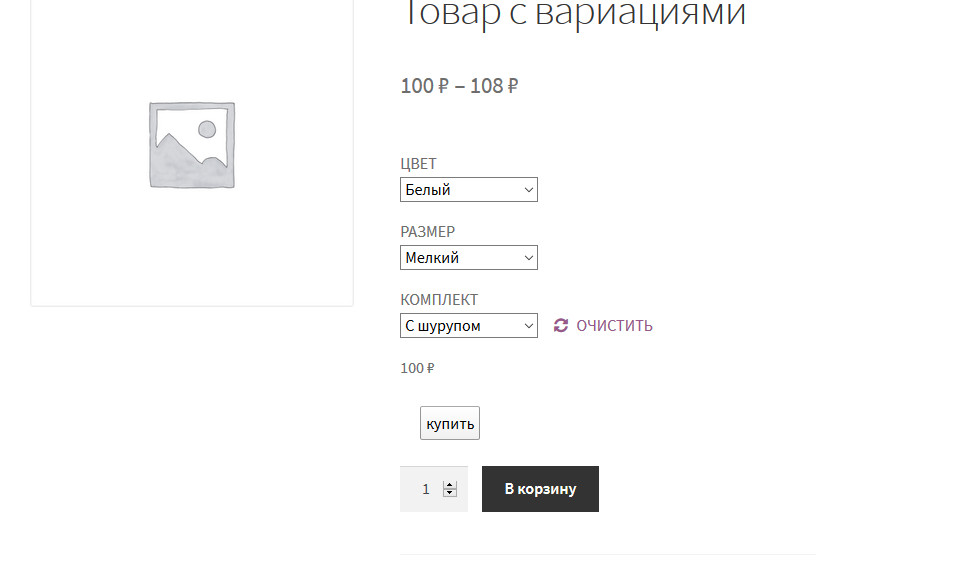Click the ОЧИСТИТЬ link to reset variations
Image resolution: width=959 pixels, height=570 pixels.
614,325
